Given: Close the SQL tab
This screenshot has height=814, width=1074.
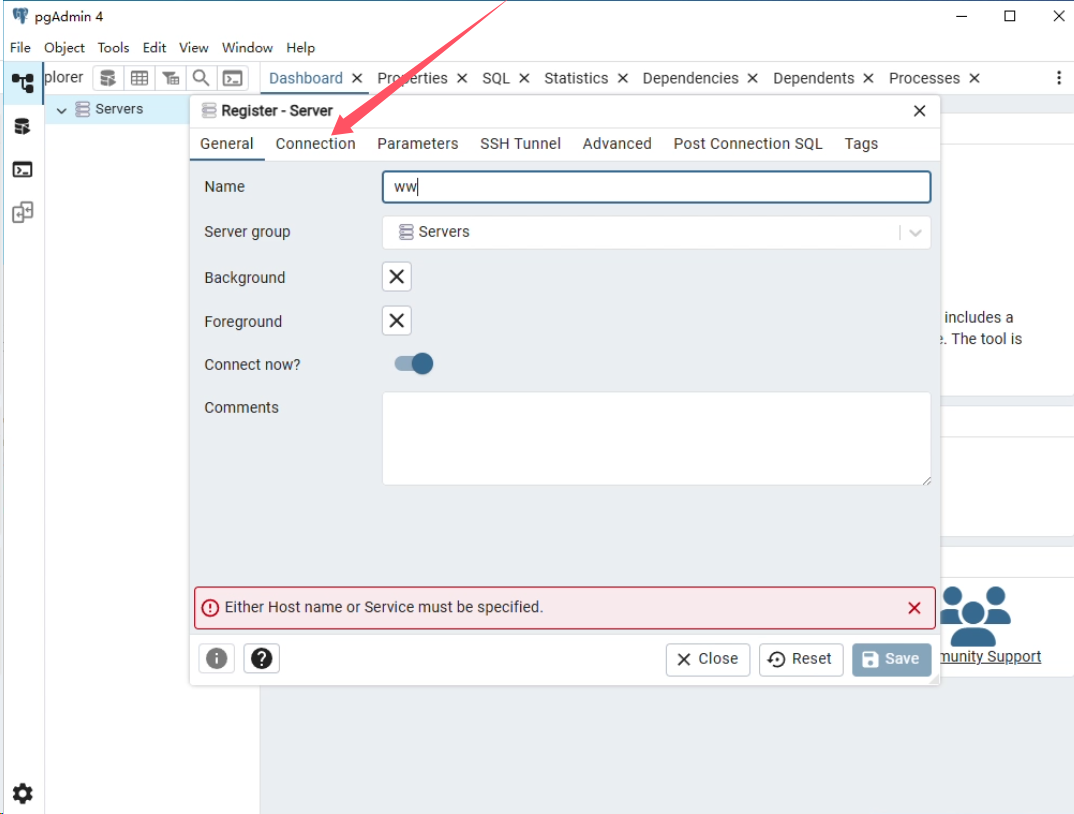Looking at the screenshot, I should (x=524, y=78).
